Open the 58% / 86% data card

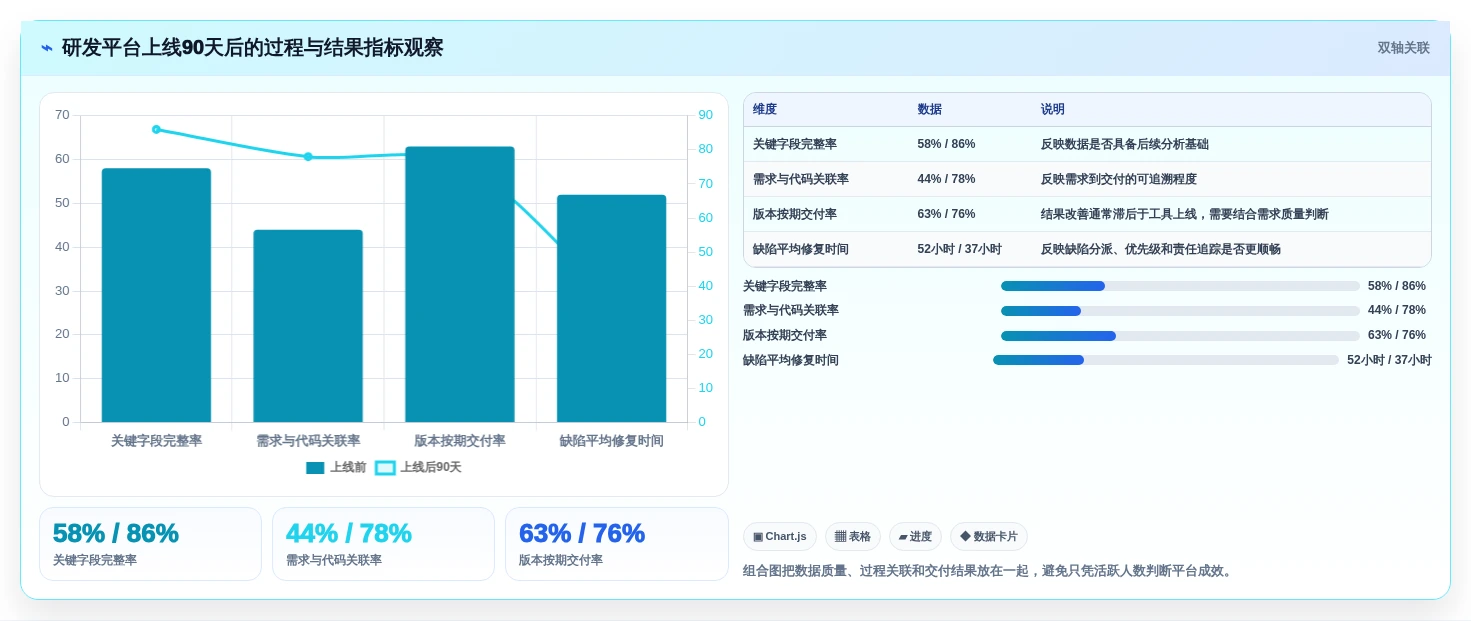pyautogui.click(x=150, y=544)
